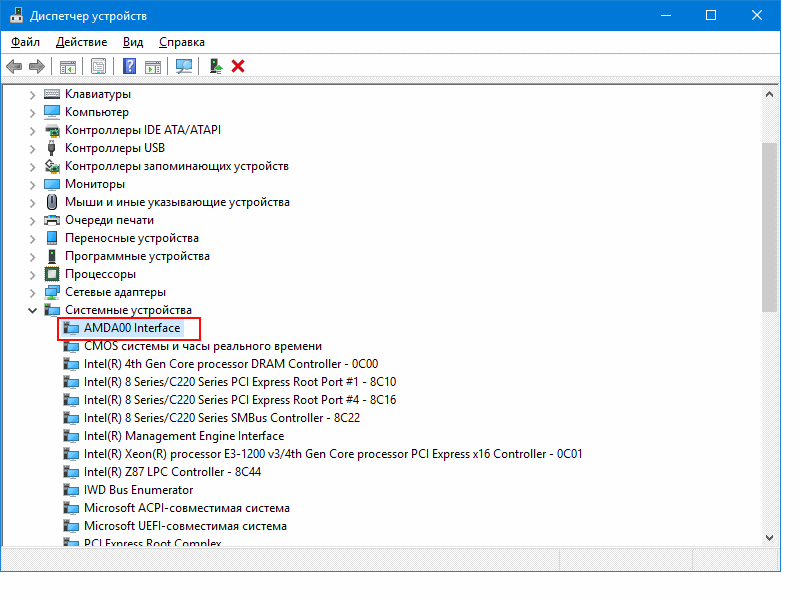Viewport: 800px width, 600px height.
Task: Select PCI Express Root Port #1 - 8C10
Action: pyautogui.click(x=240, y=382)
